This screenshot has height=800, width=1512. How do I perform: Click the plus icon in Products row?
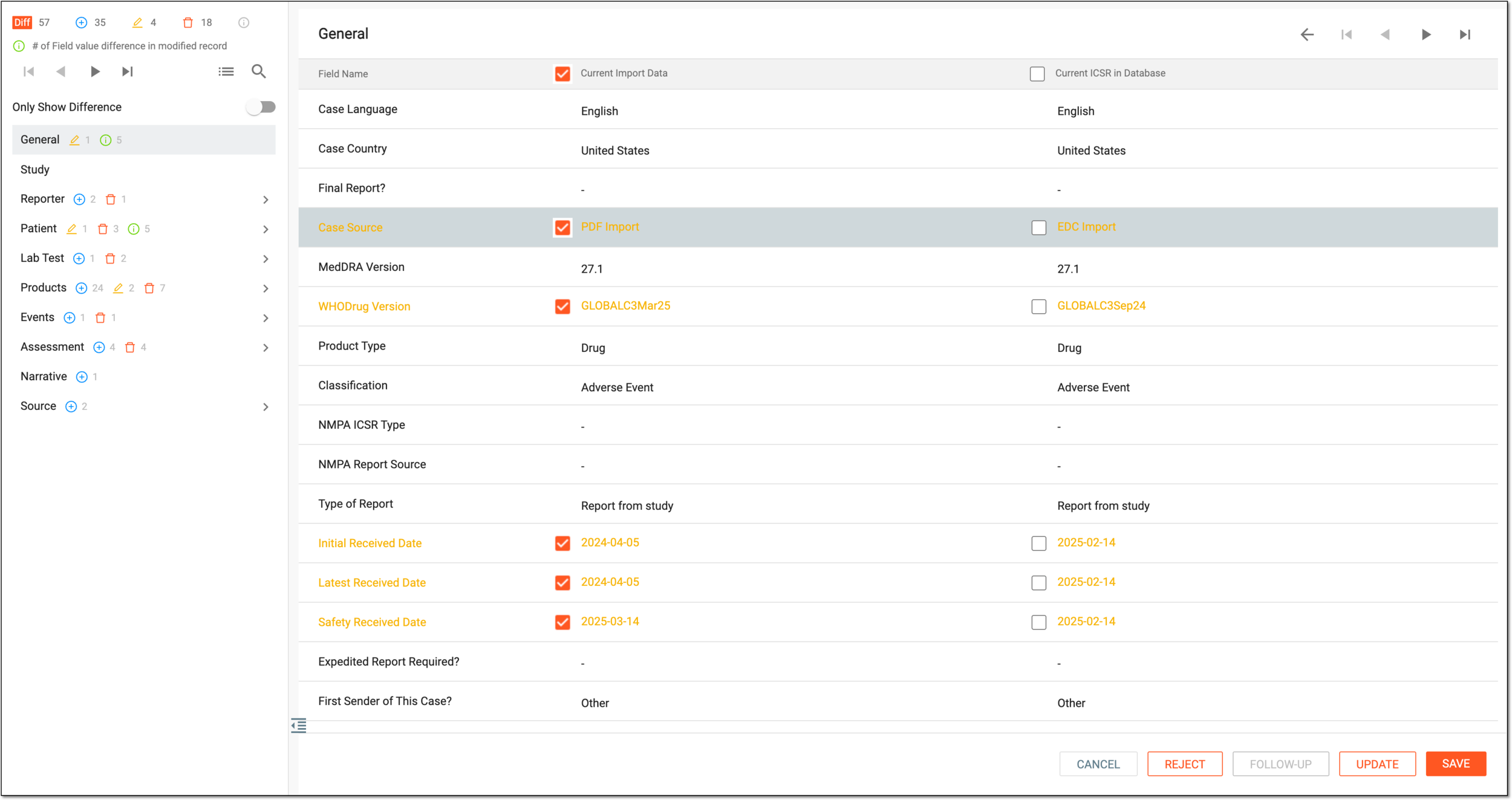click(81, 288)
